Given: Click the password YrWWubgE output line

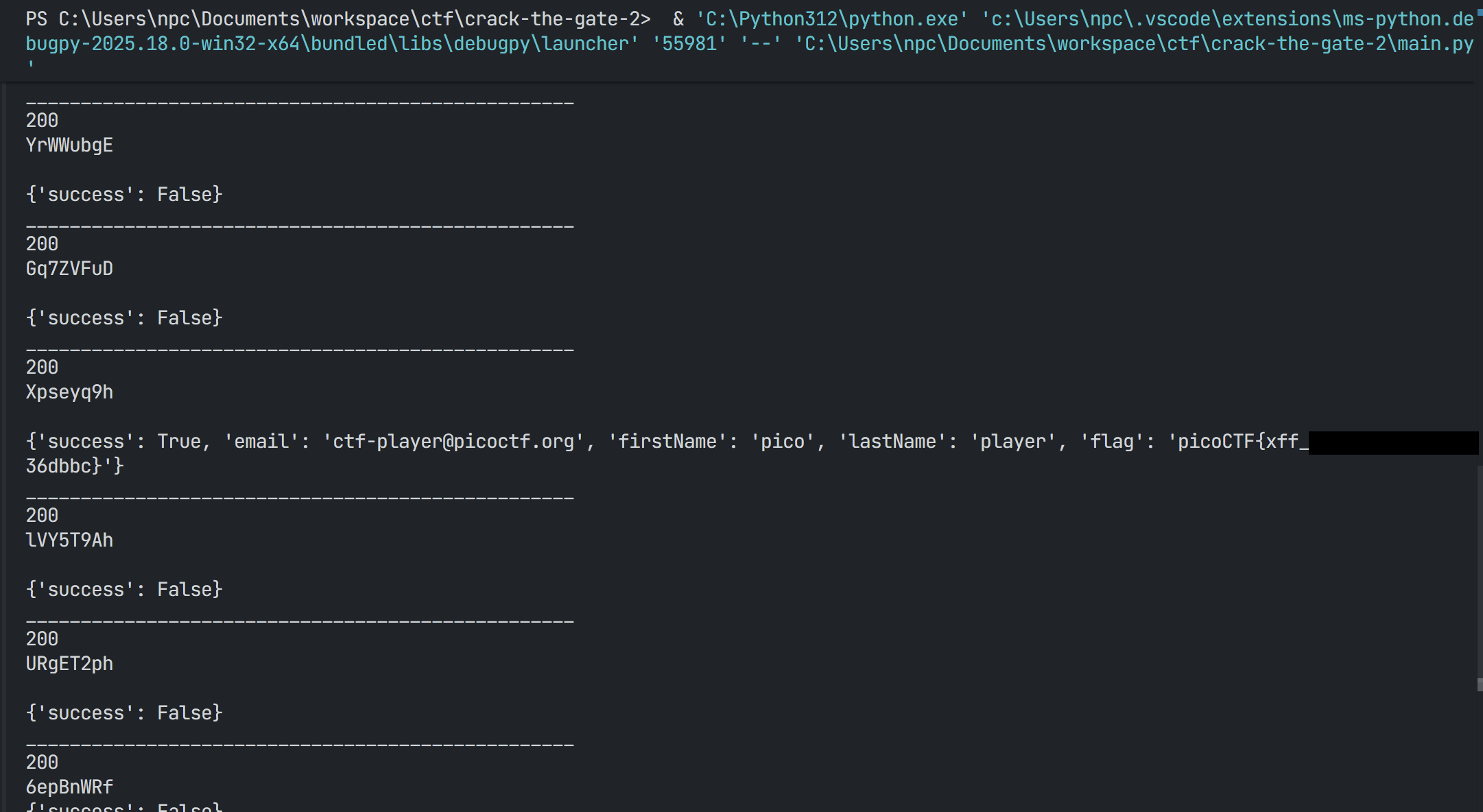Looking at the screenshot, I should 69,145.
